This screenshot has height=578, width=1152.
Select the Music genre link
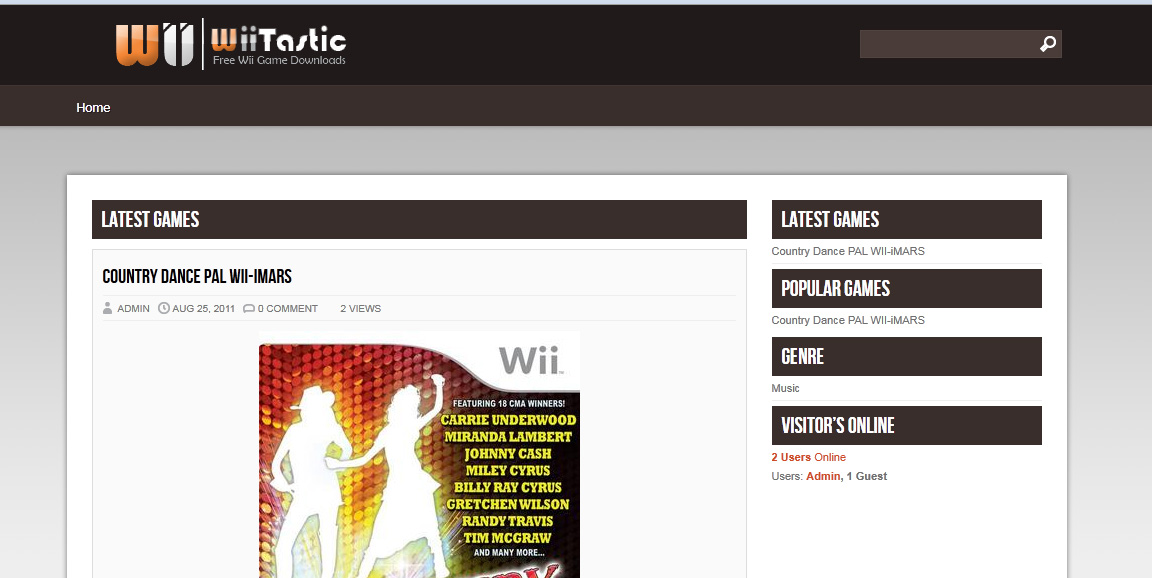coord(785,388)
